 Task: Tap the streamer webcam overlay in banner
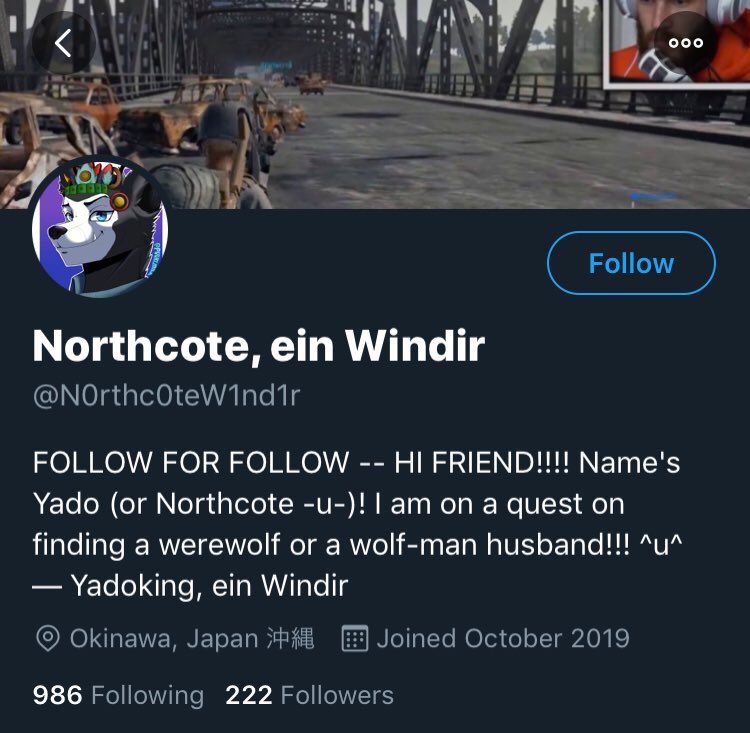(x=677, y=44)
